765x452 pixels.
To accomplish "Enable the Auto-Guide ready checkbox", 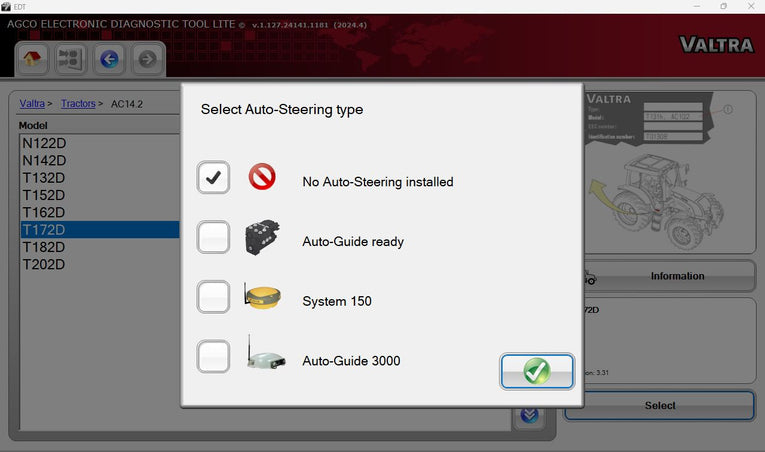I will tap(213, 238).
